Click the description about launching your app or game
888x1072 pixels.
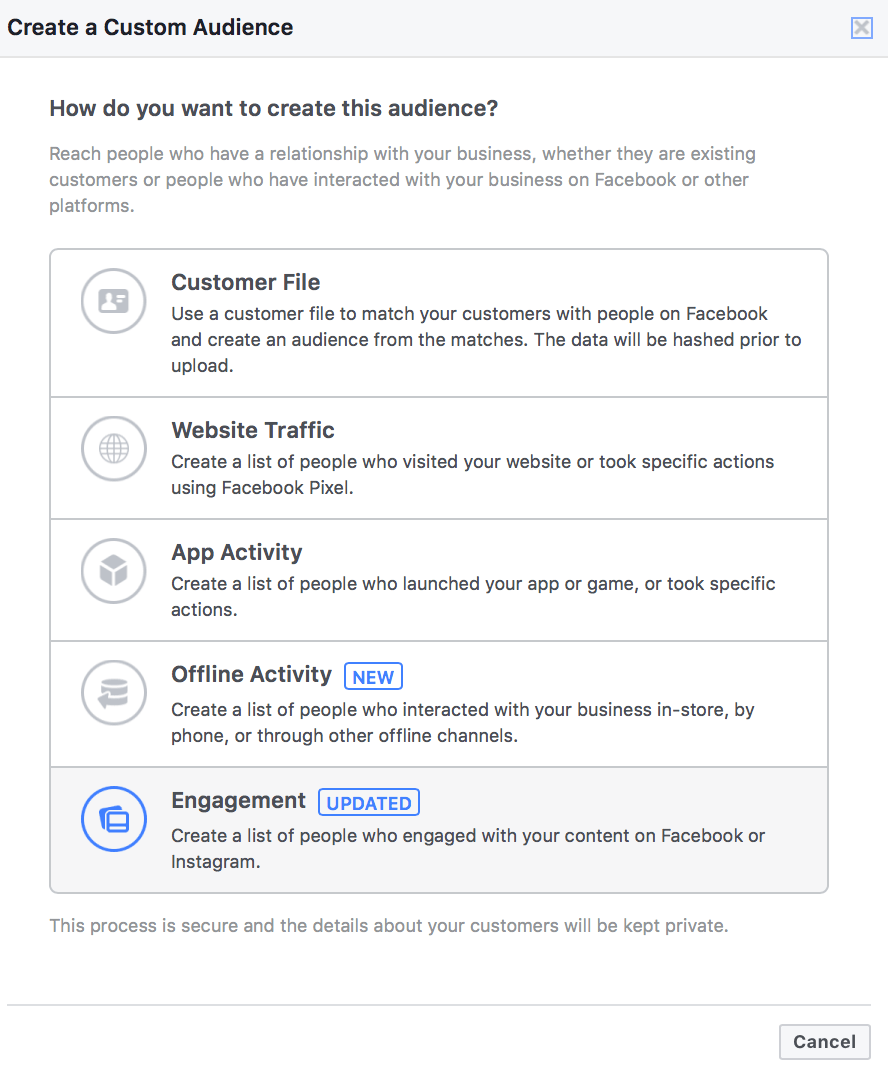tap(473, 596)
